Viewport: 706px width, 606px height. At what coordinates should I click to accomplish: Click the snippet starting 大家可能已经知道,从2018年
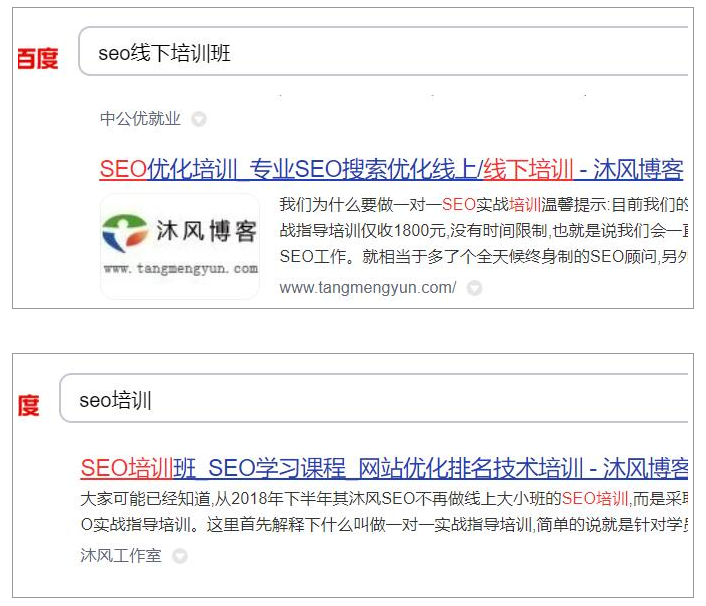tap(384, 511)
